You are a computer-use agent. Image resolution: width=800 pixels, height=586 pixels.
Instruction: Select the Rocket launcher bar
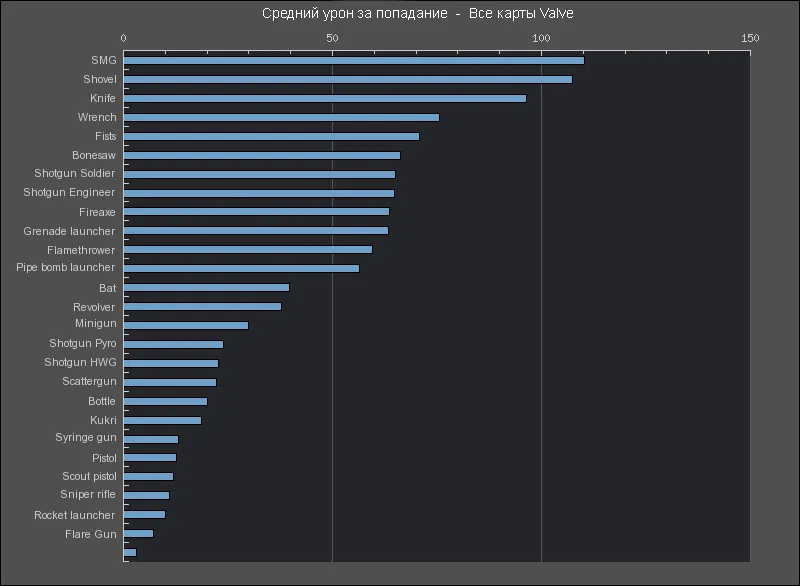pyautogui.click(x=144, y=514)
